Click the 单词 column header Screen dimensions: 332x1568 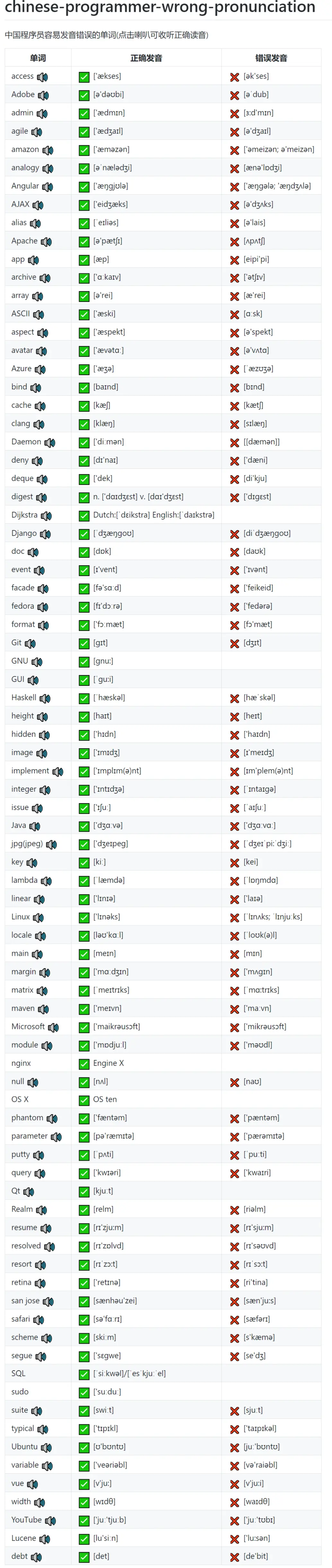coord(38,58)
